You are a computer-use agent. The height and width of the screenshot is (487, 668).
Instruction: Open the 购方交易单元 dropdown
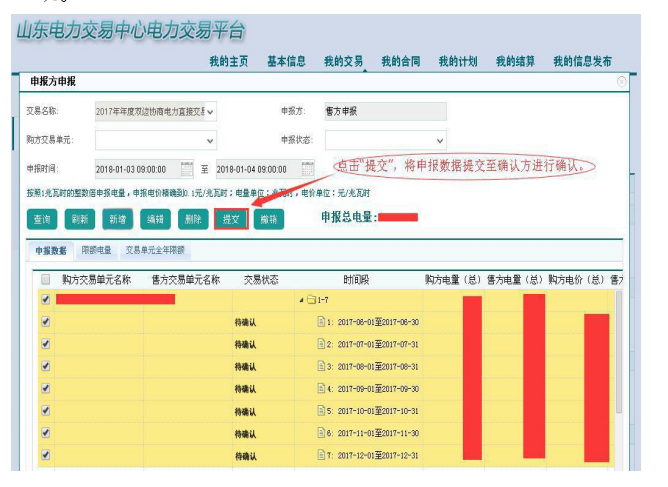(x=210, y=141)
